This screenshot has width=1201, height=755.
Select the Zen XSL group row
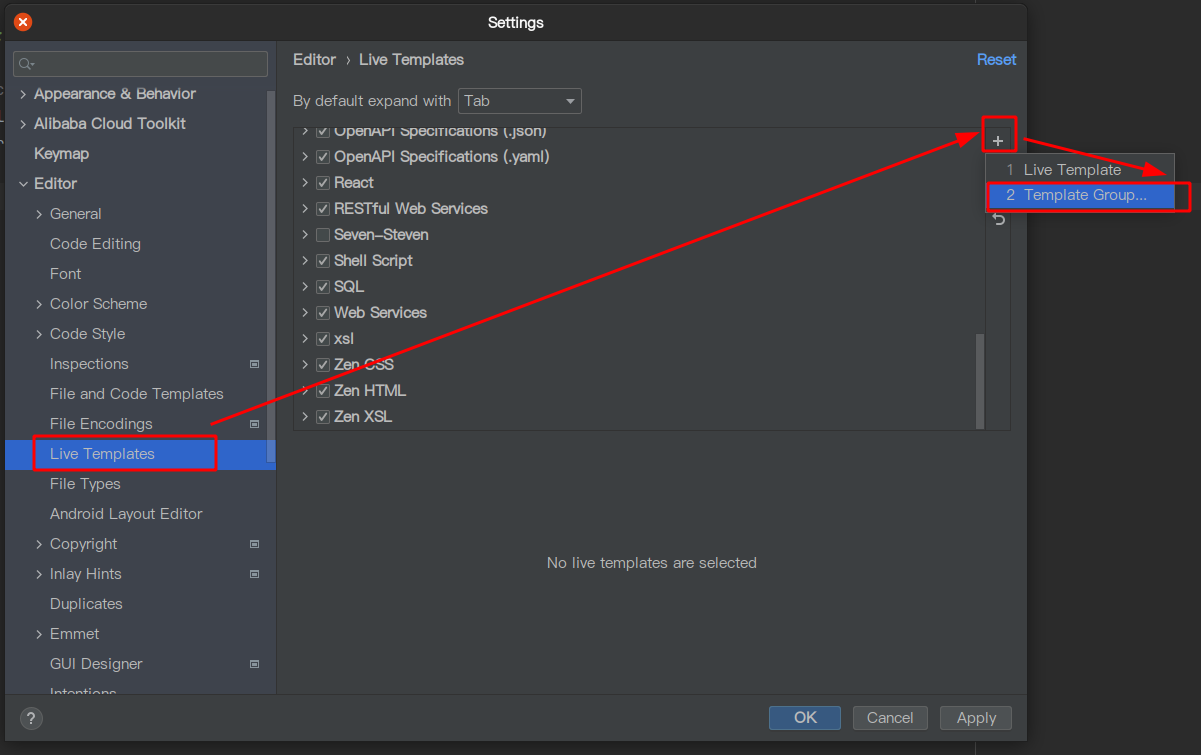click(x=640, y=417)
